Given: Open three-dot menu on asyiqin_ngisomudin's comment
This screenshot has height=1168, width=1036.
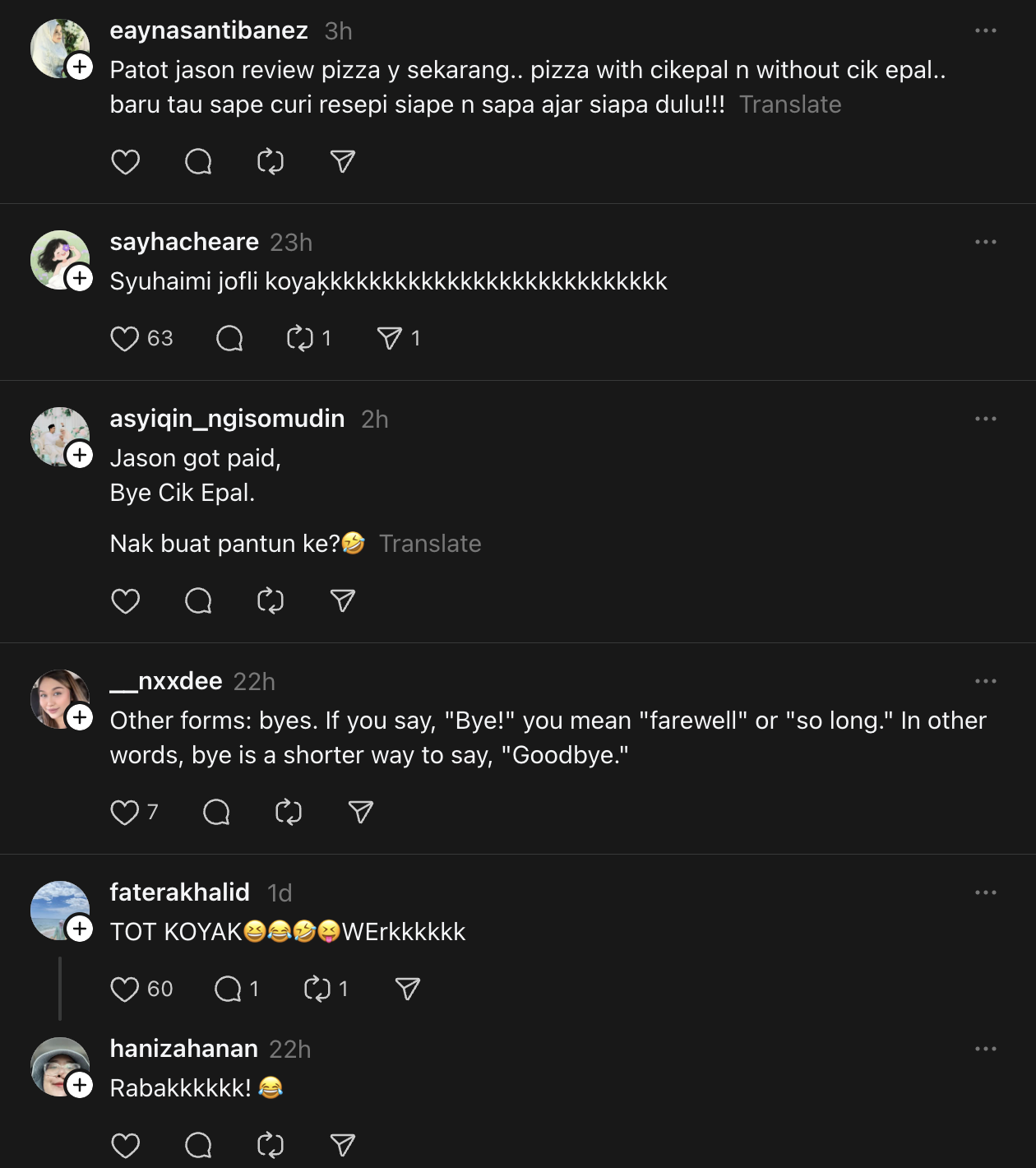Looking at the screenshot, I should [x=985, y=419].
